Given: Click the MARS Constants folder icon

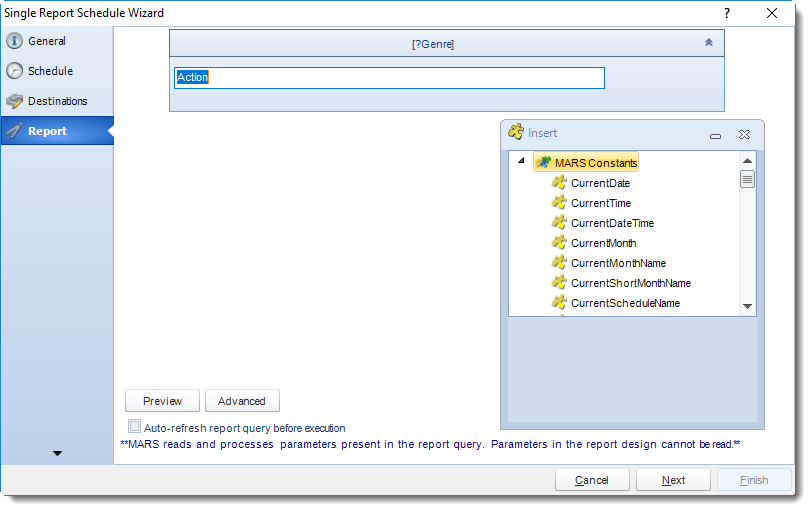Looking at the screenshot, I should tap(544, 162).
